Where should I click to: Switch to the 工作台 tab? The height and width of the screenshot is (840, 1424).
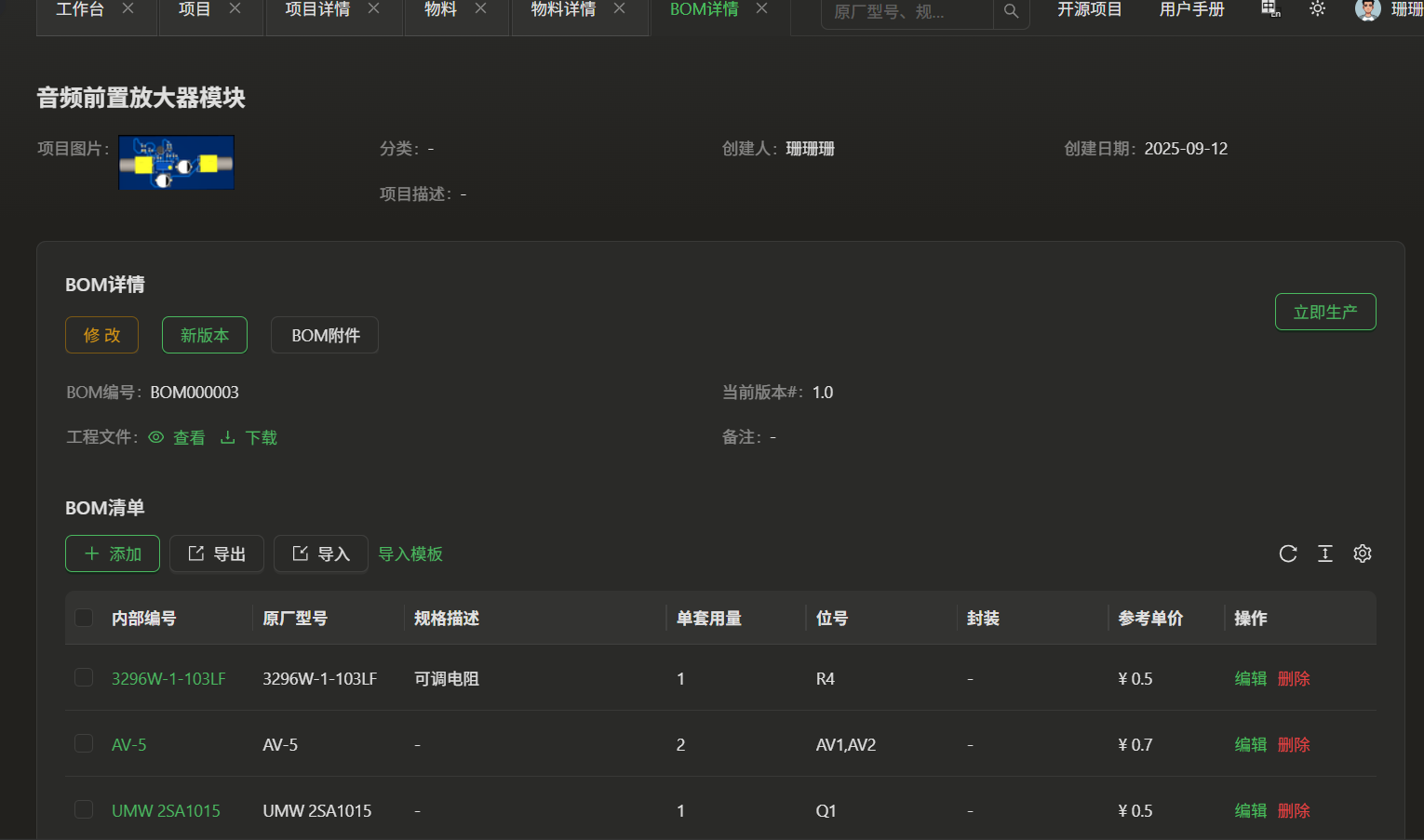pos(80,9)
